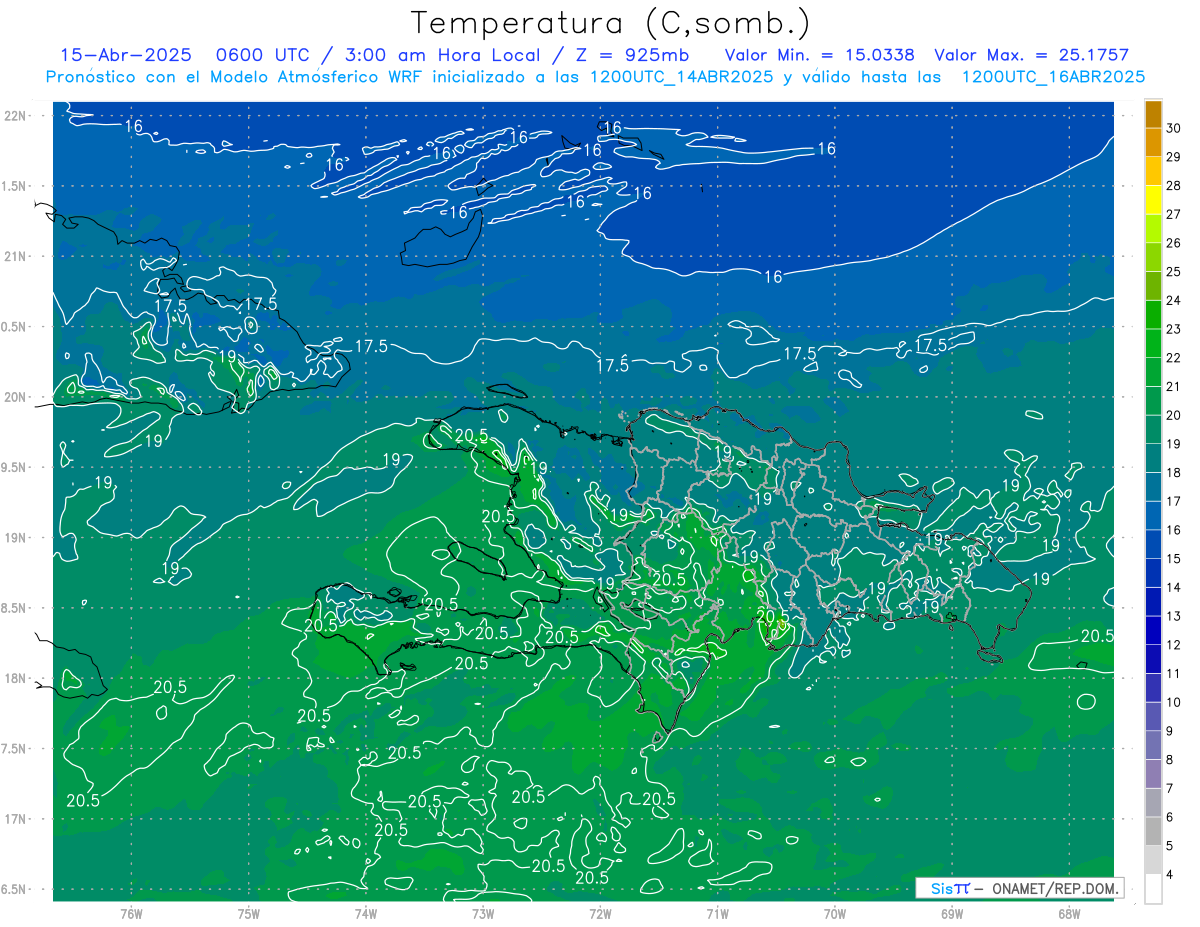This screenshot has width=1200, height=927.
Task: Click the colorbar label 27
Action: coord(1174,214)
